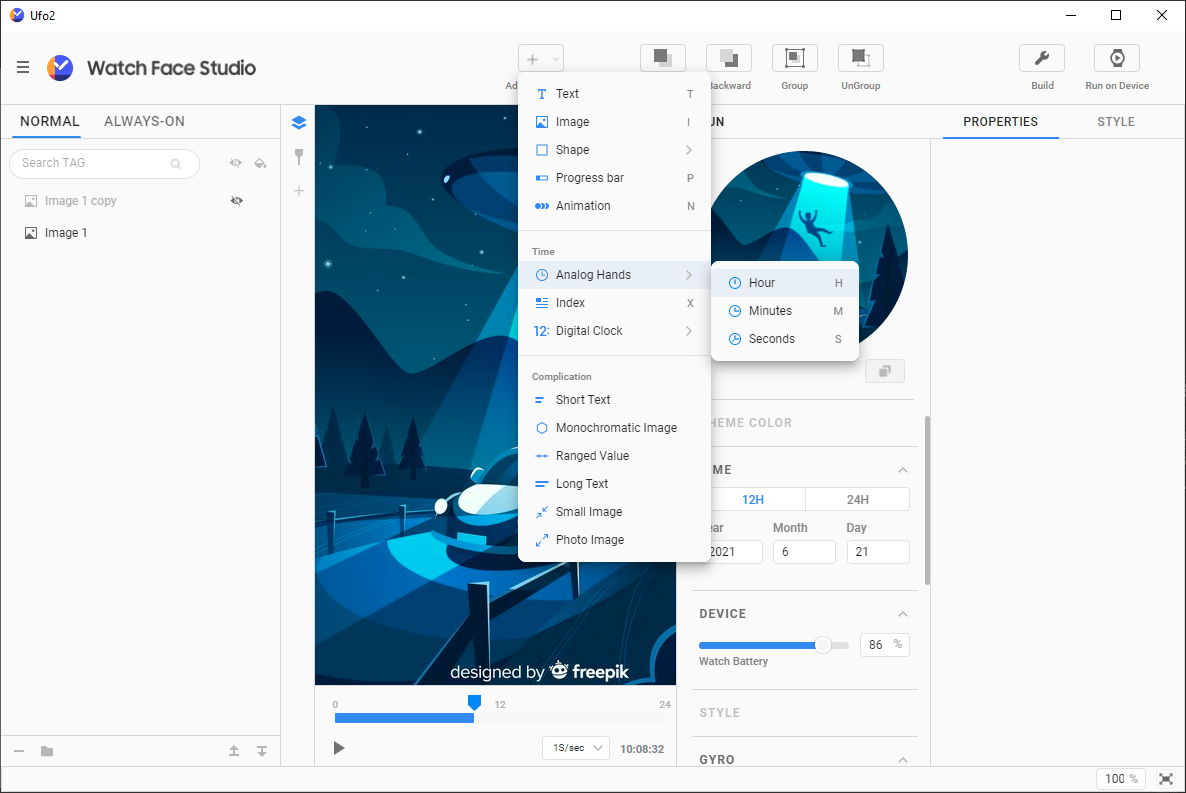Click the new folder icon
This screenshot has width=1186, height=793.
coord(47,751)
